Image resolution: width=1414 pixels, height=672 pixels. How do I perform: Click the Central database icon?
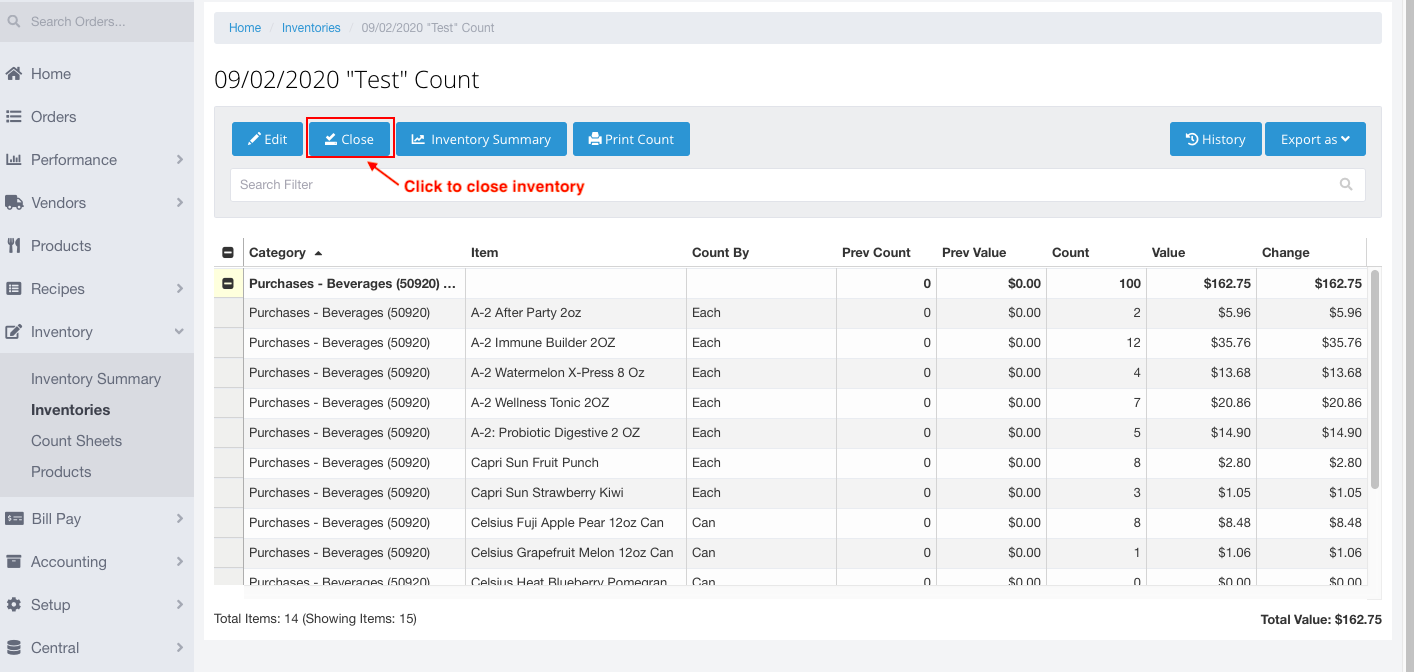14,648
